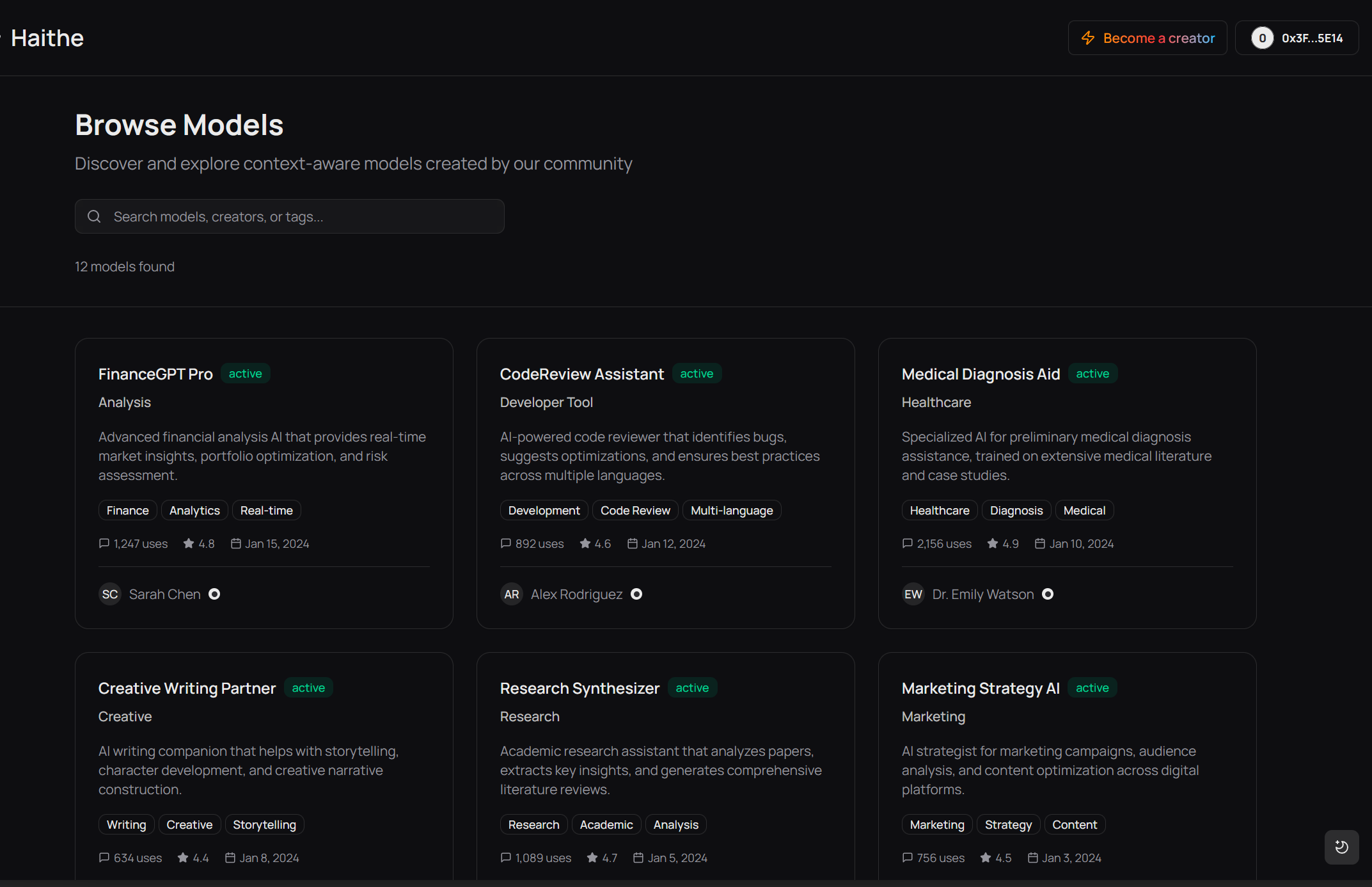The width and height of the screenshot is (1372, 887).
Task: Click the star icon beside 4.6 rating
Action: 585,543
